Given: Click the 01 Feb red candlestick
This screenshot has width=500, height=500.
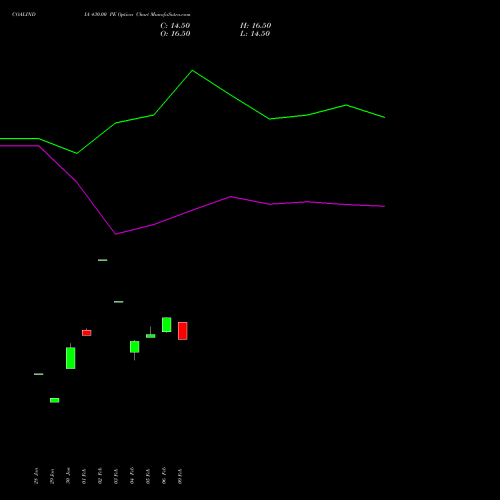Looking at the screenshot, I should click(x=87, y=333).
